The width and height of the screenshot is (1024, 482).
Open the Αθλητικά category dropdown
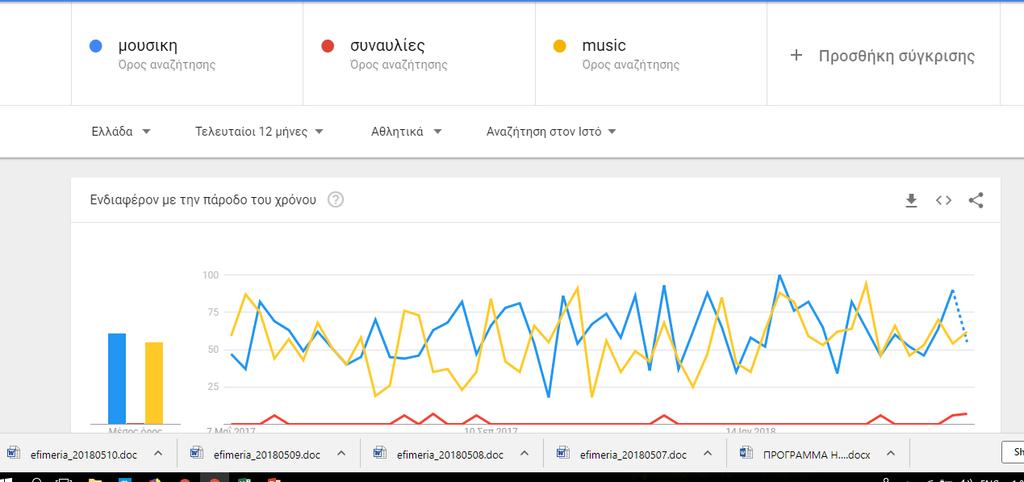[x=406, y=131]
